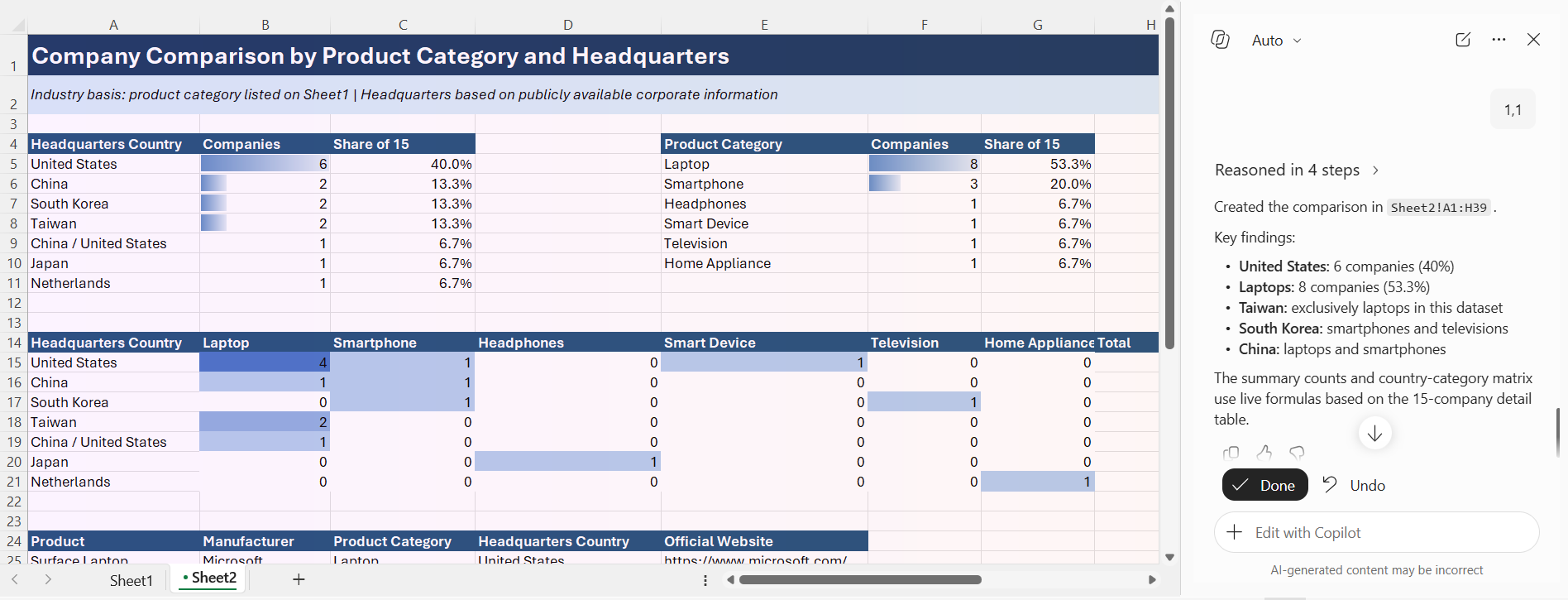The image size is (1568, 600).
Task: Open the Auto mode dropdown
Action: tap(1277, 41)
